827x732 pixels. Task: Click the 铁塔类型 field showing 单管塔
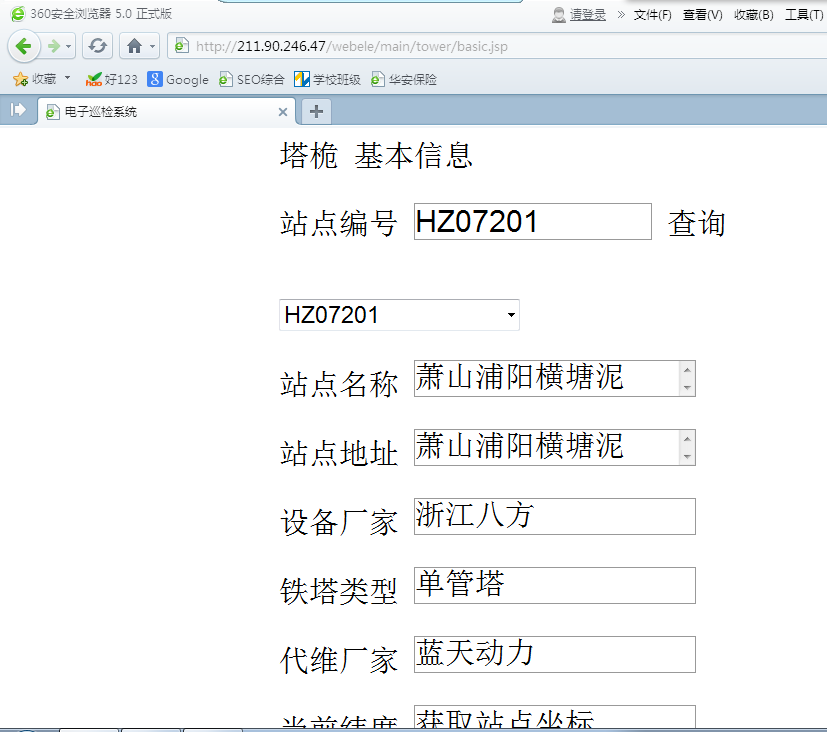point(555,585)
